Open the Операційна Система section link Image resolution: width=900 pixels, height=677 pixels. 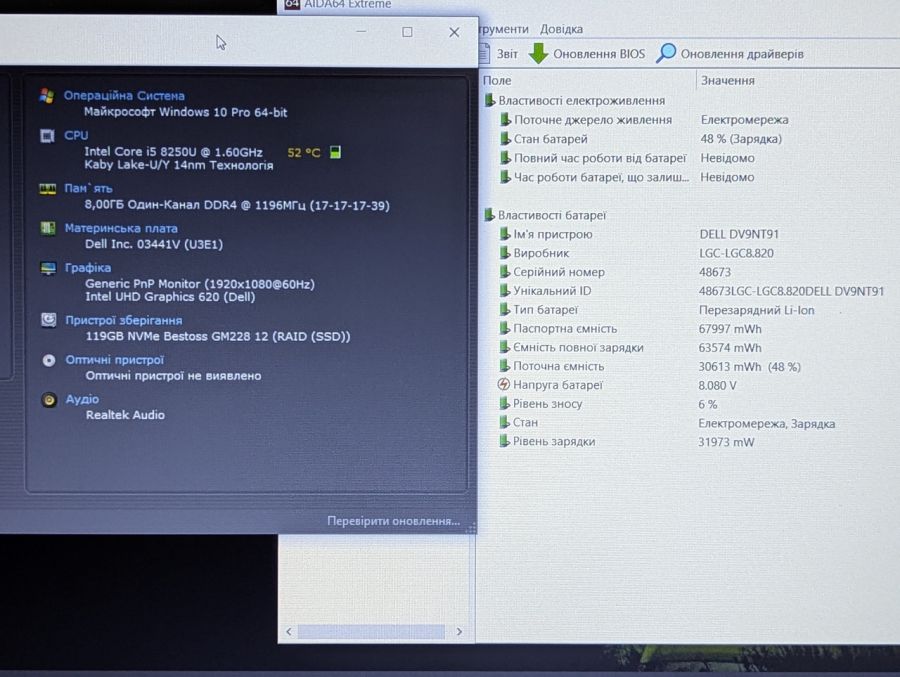point(124,96)
